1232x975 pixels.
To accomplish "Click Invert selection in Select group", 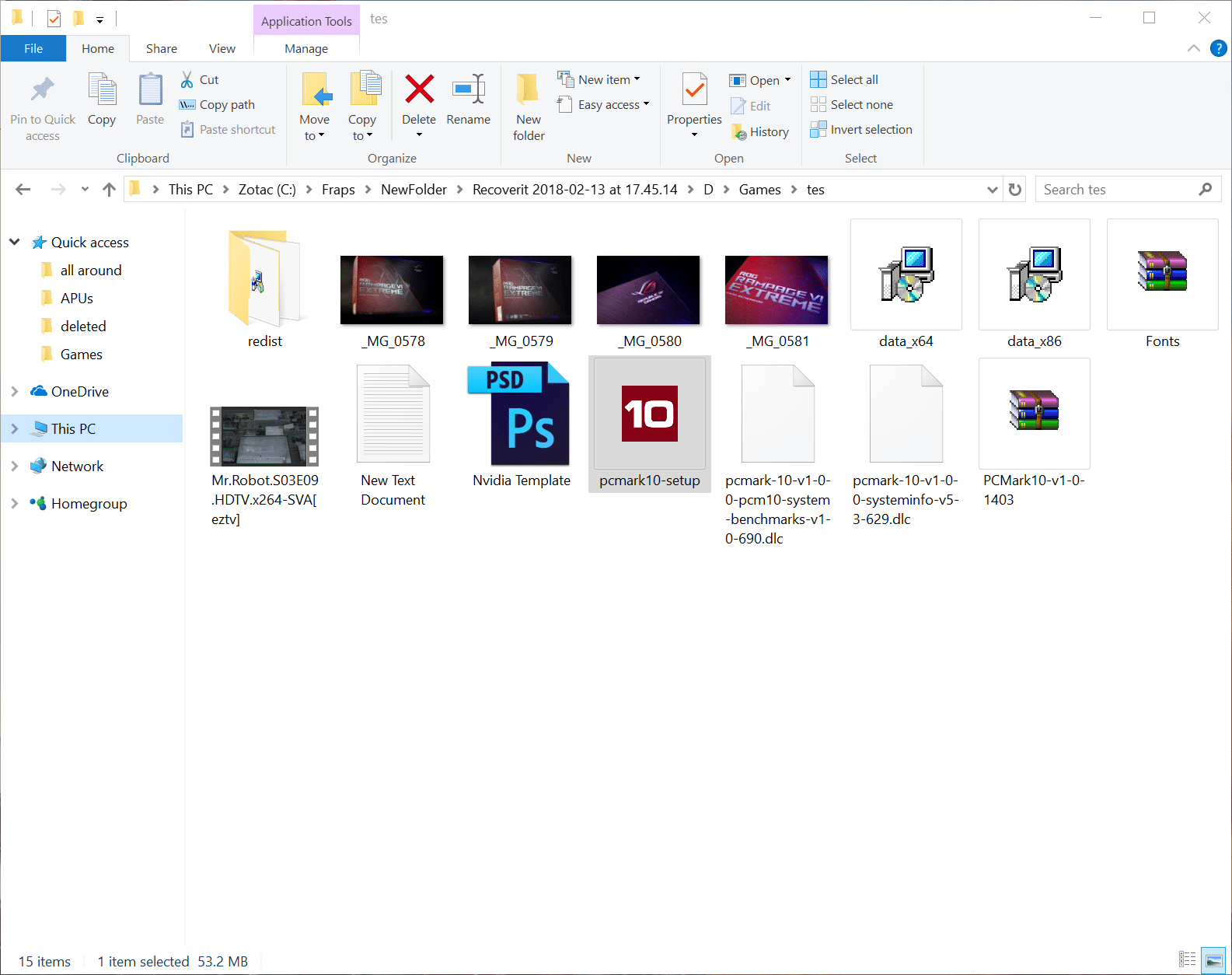I will coord(861,130).
